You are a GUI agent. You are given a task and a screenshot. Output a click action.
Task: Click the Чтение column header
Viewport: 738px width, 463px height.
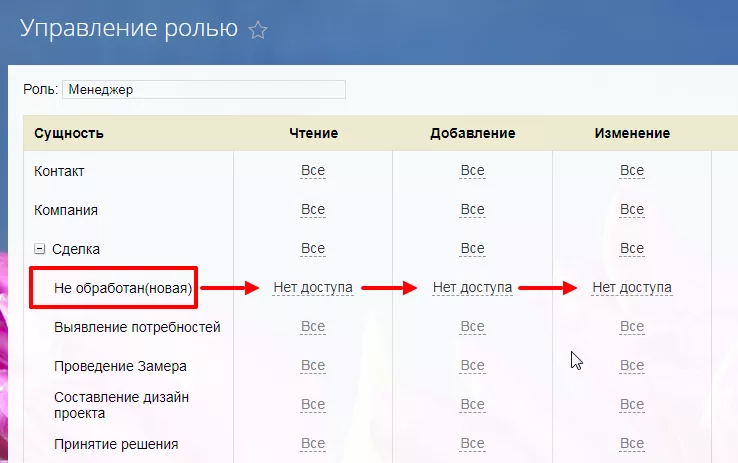click(313, 133)
